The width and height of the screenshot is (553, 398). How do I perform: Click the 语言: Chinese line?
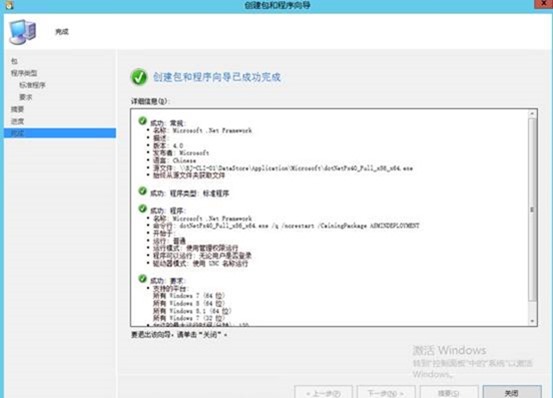(x=175, y=160)
